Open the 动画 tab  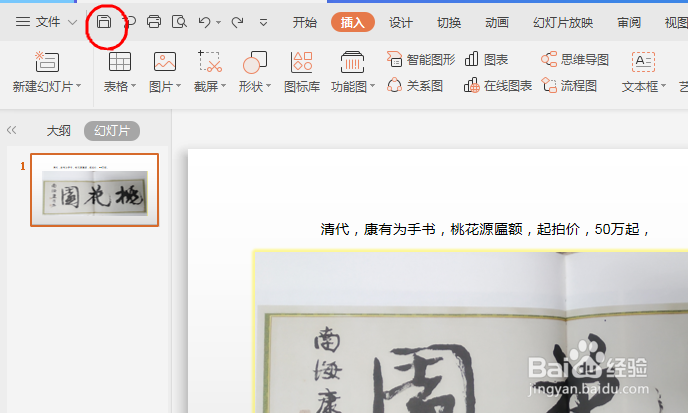tap(497, 22)
